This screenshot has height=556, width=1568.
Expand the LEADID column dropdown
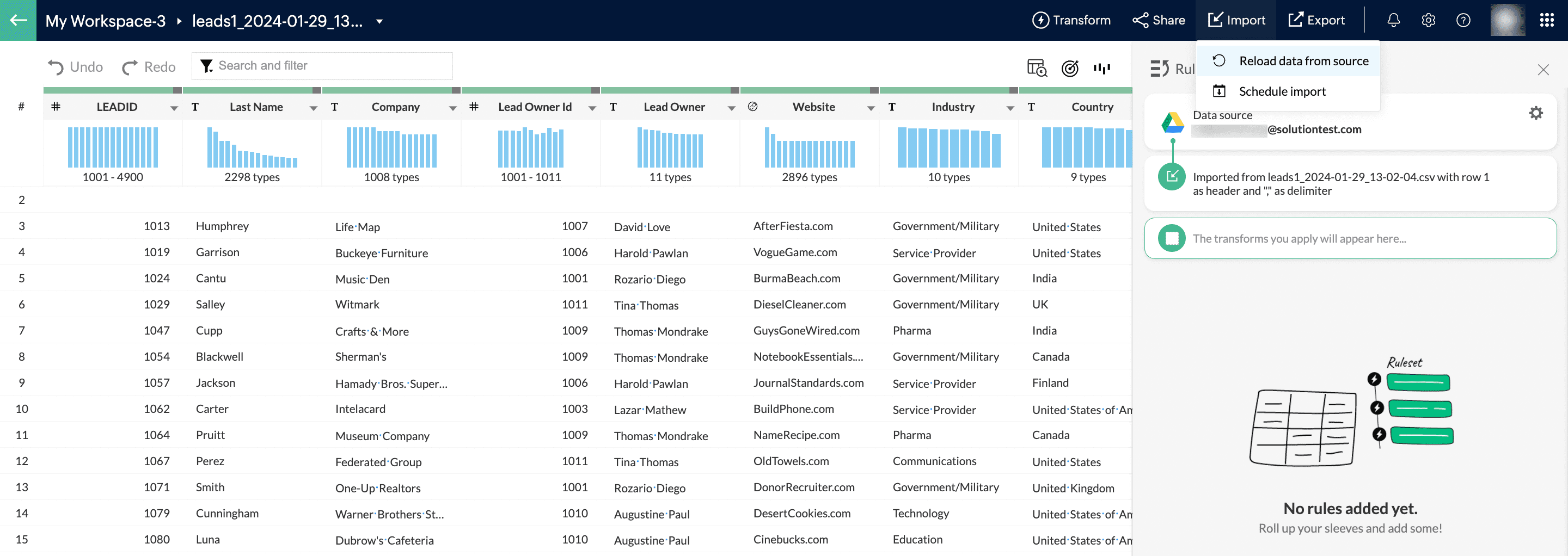[x=174, y=108]
